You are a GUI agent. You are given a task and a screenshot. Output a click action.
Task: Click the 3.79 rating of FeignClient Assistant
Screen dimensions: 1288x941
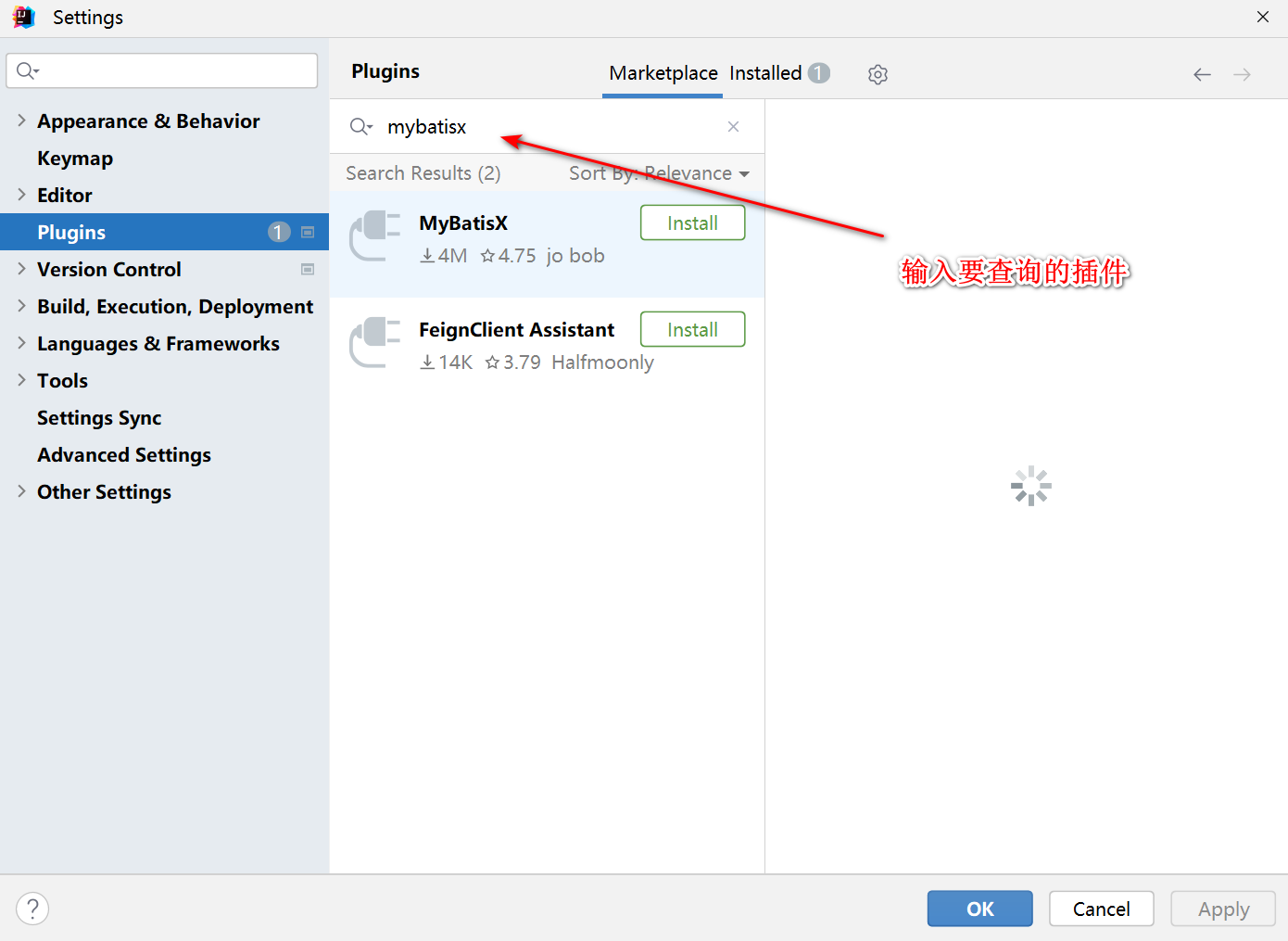click(512, 362)
